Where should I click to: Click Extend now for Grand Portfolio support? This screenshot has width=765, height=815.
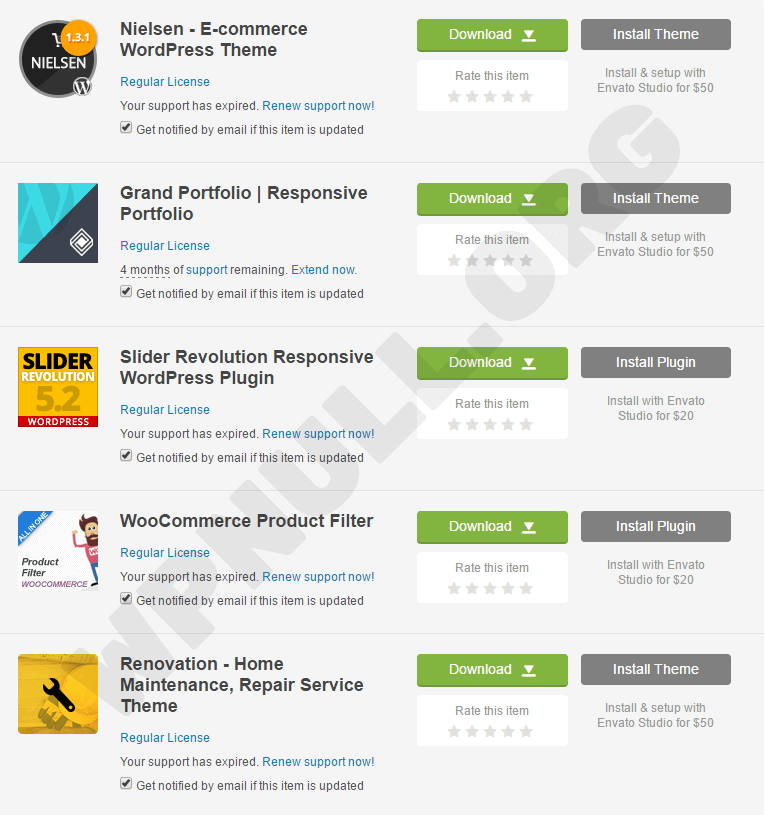coord(324,270)
